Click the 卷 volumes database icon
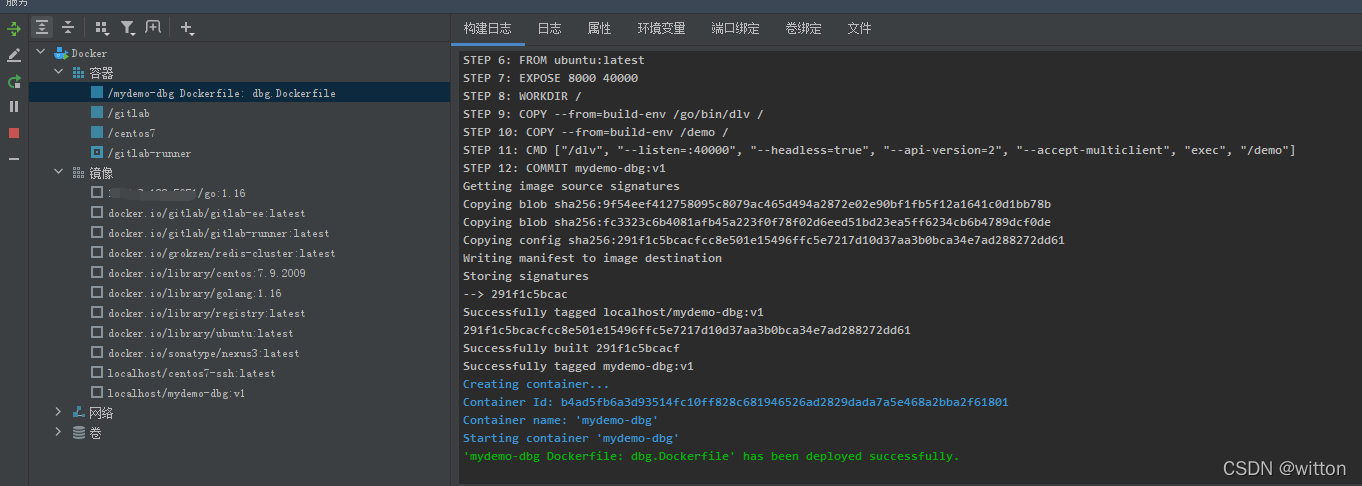 (x=79, y=433)
